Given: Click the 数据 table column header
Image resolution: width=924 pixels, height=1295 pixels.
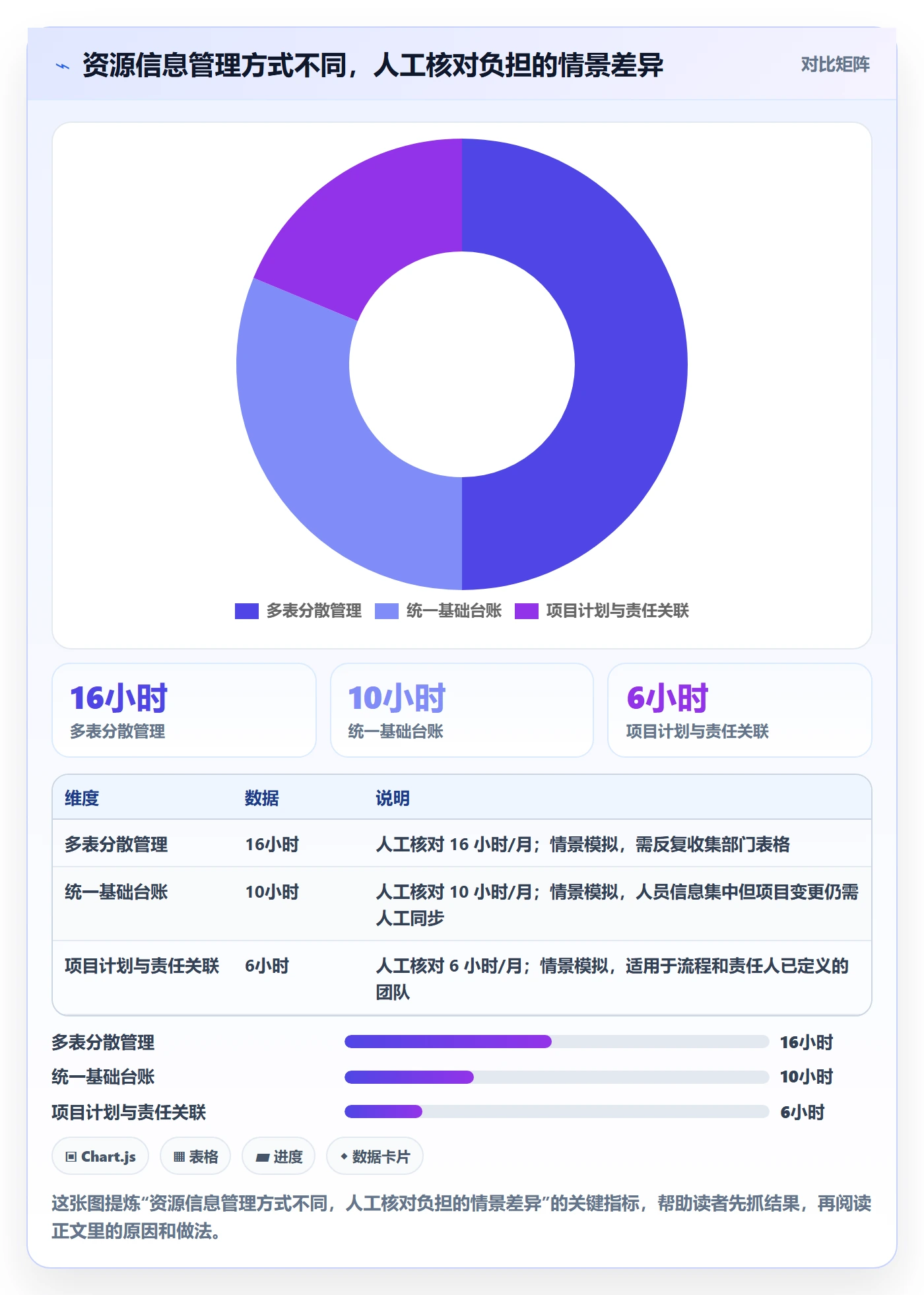Looking at the screenshot, I should coord(262,798).
